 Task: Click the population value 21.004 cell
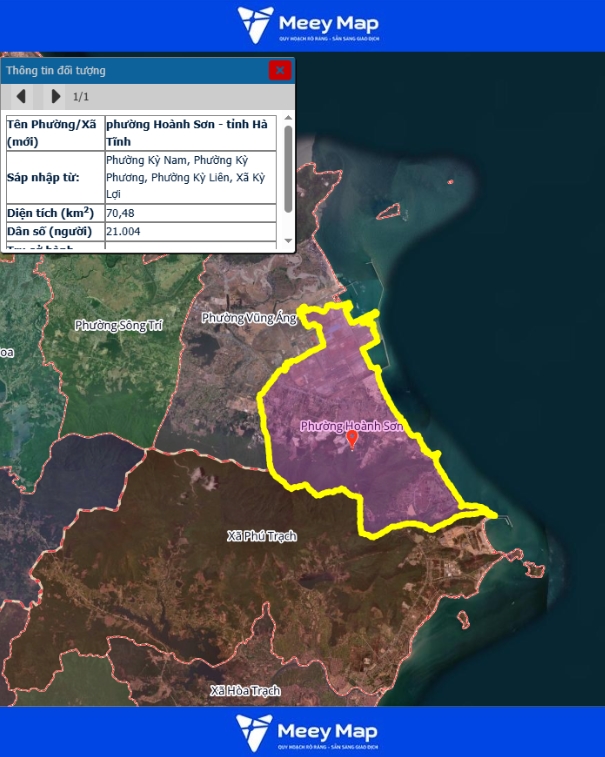click(190, 231)
